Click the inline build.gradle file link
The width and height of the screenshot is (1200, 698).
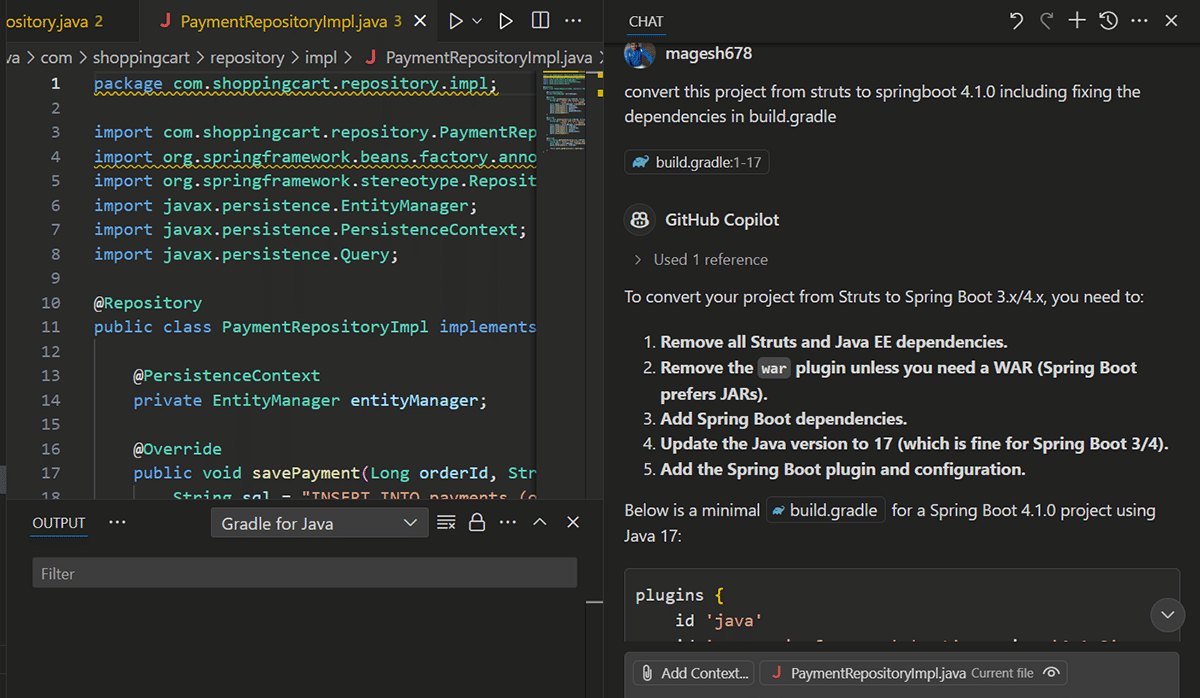coord(826,510)
